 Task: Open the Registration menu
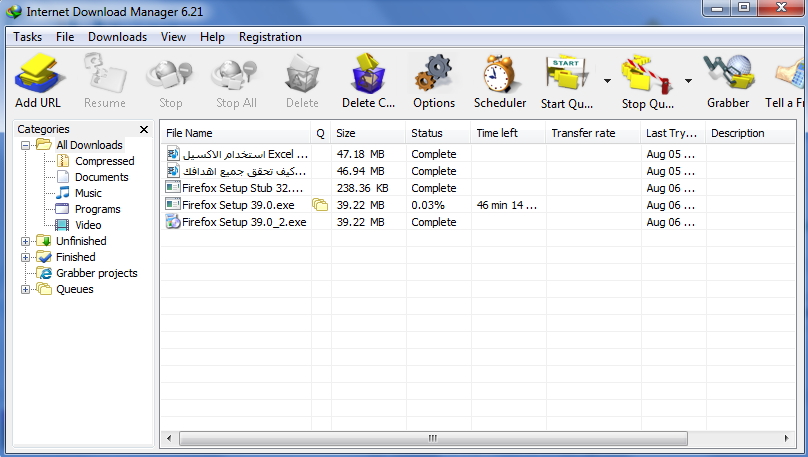270,37
